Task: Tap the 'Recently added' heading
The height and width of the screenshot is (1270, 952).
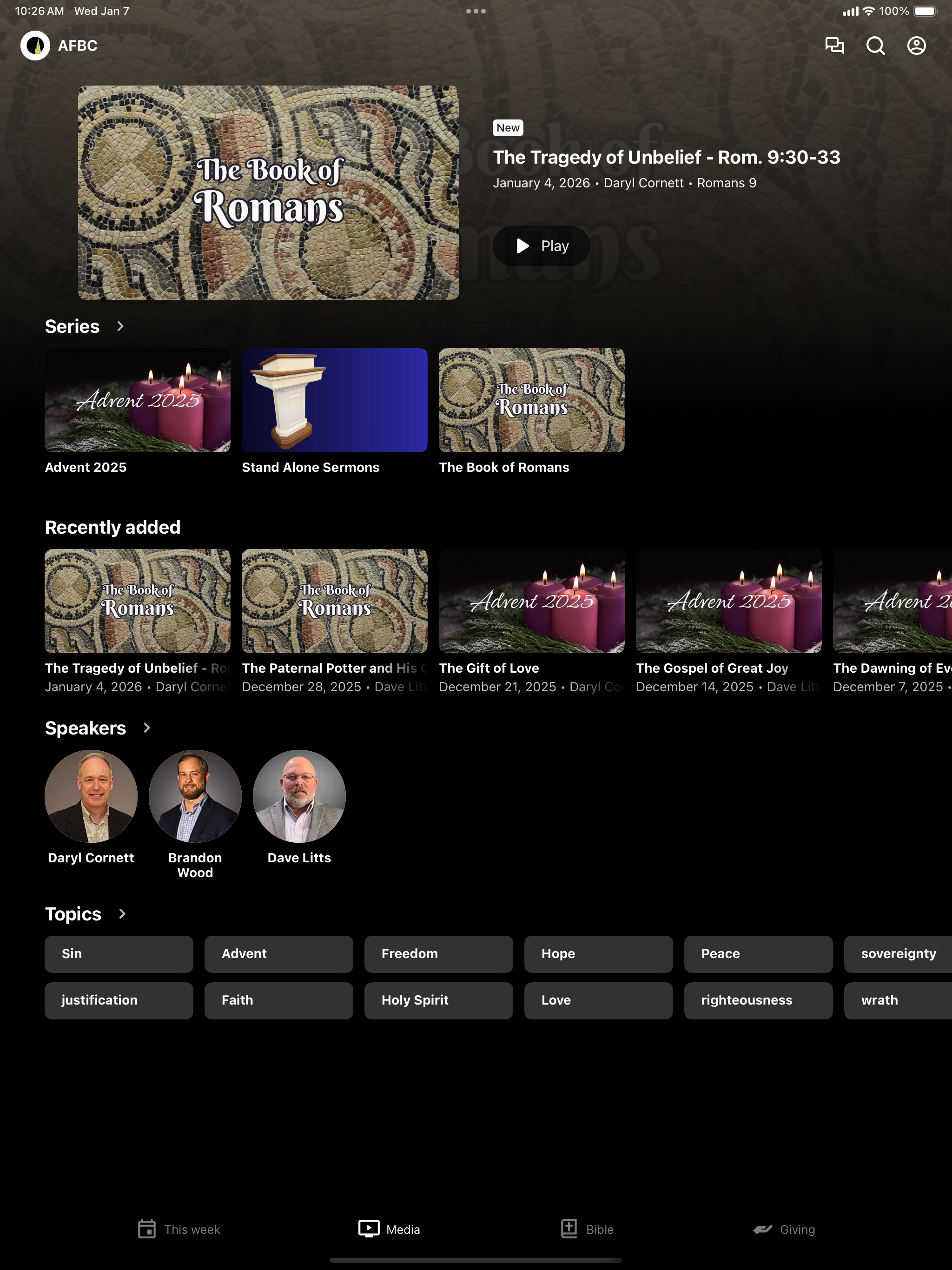Action: click(112, 527)
